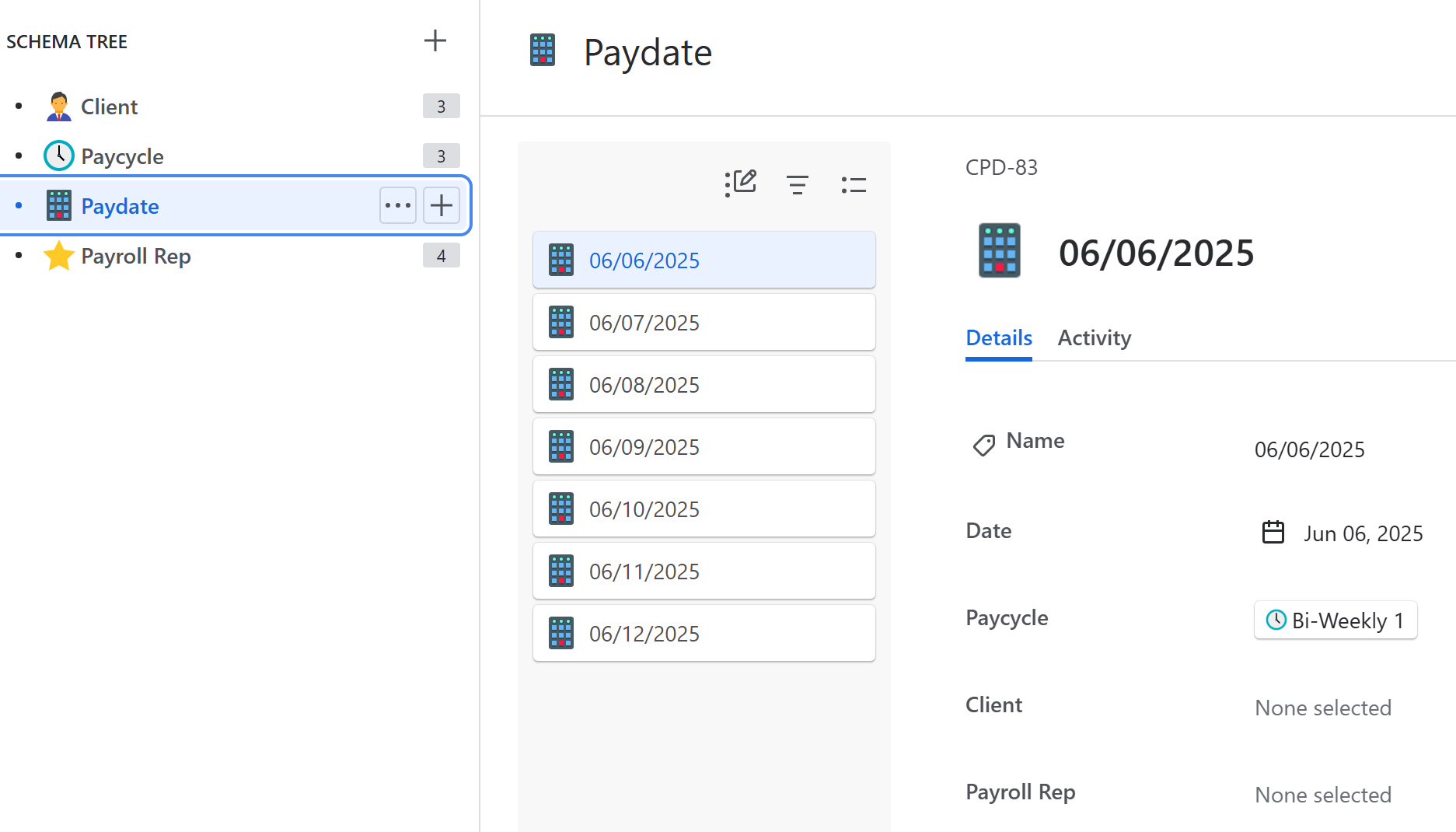
Task: Click the Payroll Rep count badge 4
Action: 442,255
